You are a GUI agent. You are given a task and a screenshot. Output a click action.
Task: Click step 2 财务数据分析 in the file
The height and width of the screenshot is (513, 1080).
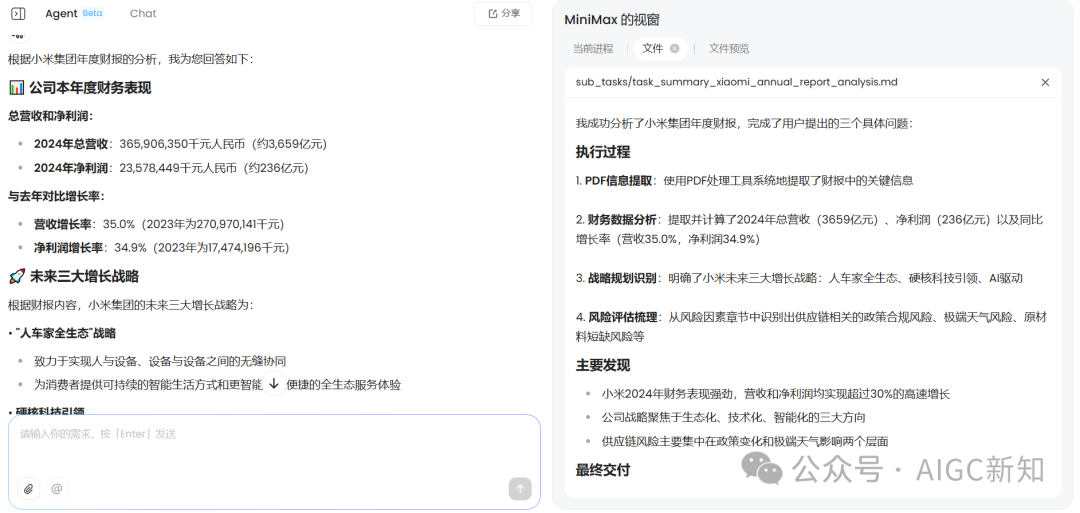pos(810,229)
